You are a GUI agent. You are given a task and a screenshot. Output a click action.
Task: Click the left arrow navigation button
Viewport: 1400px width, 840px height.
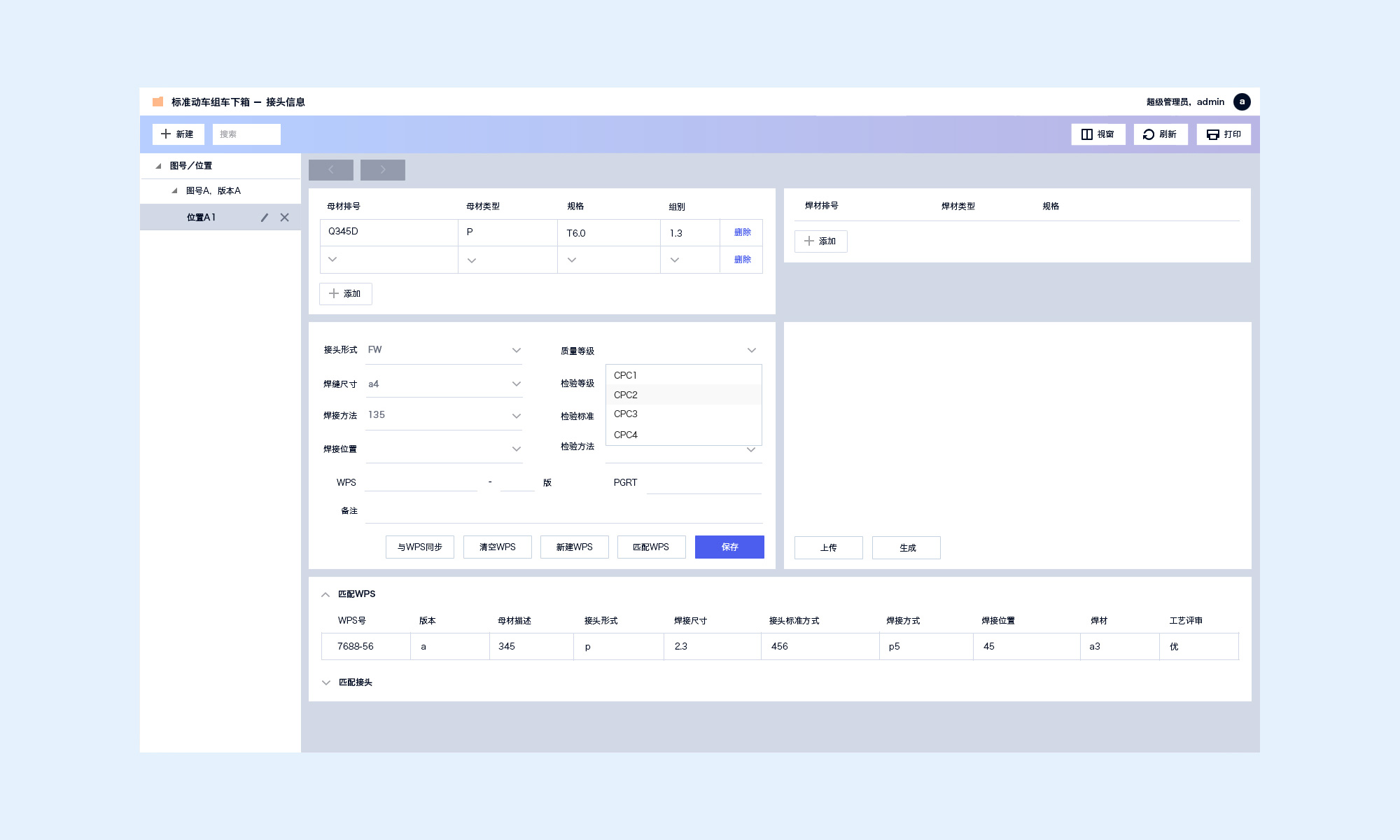331,170
